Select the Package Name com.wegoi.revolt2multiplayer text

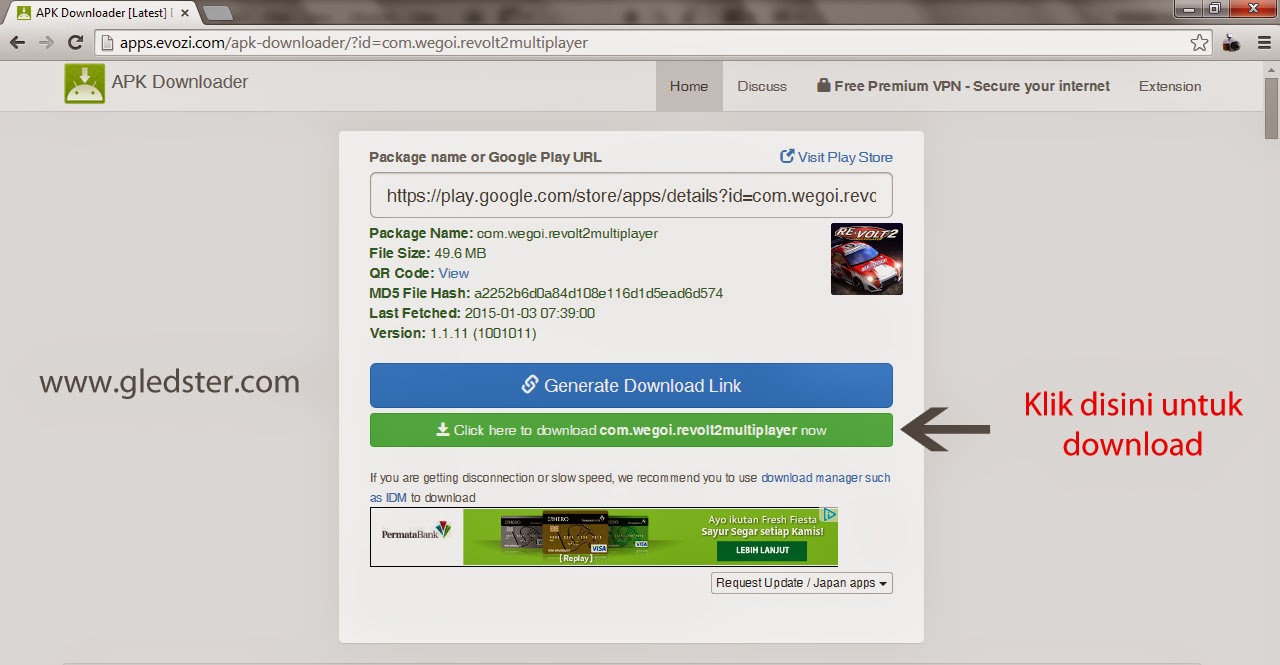567,233
